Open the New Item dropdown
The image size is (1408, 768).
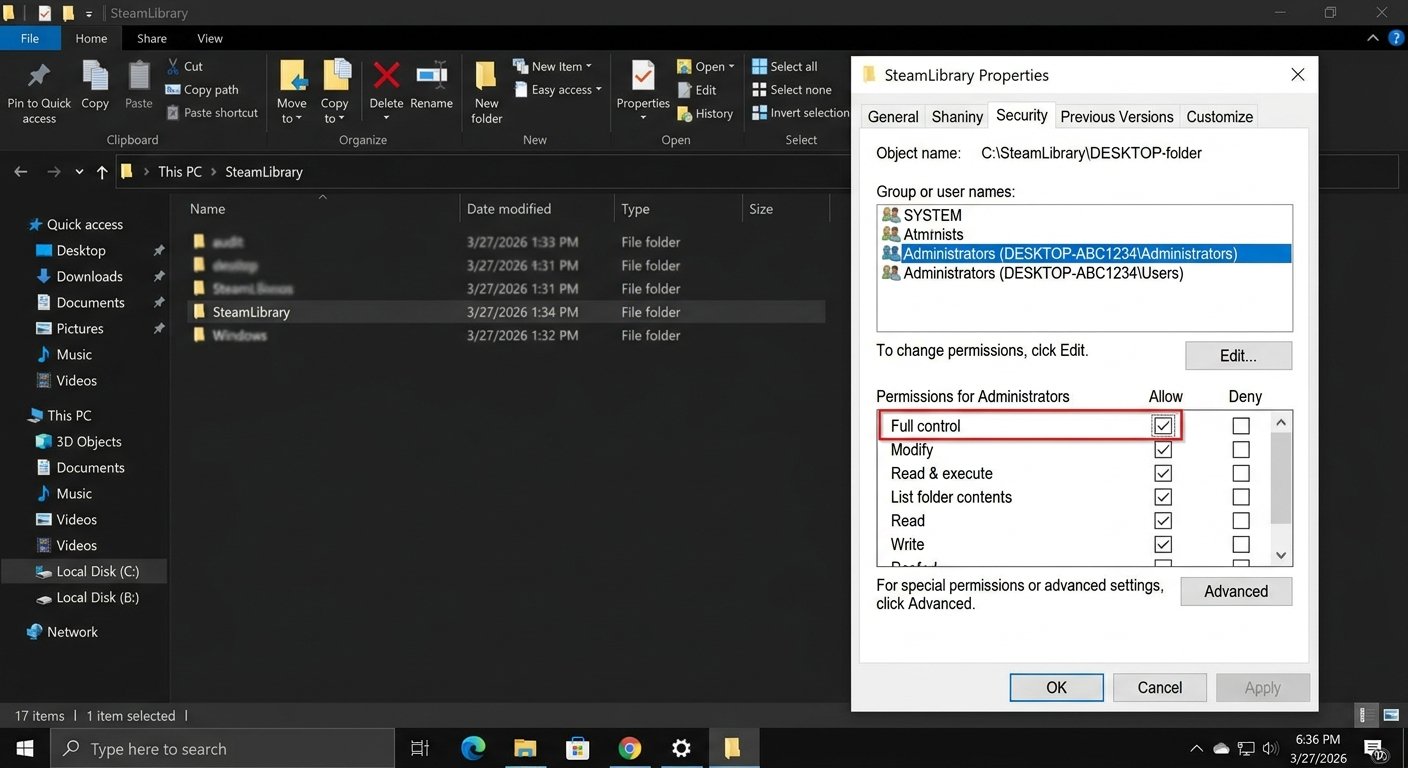pyautogui.click(x=556, y=65)
